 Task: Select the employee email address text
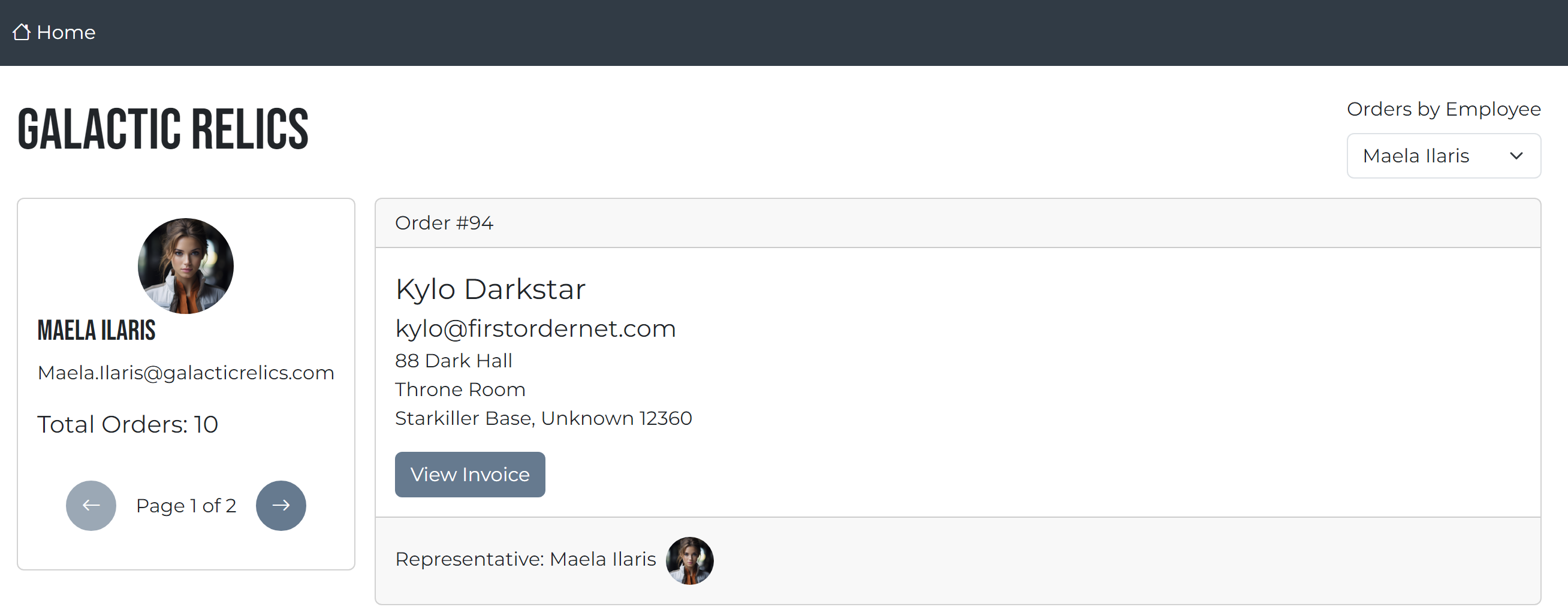[x=186, y=373]
